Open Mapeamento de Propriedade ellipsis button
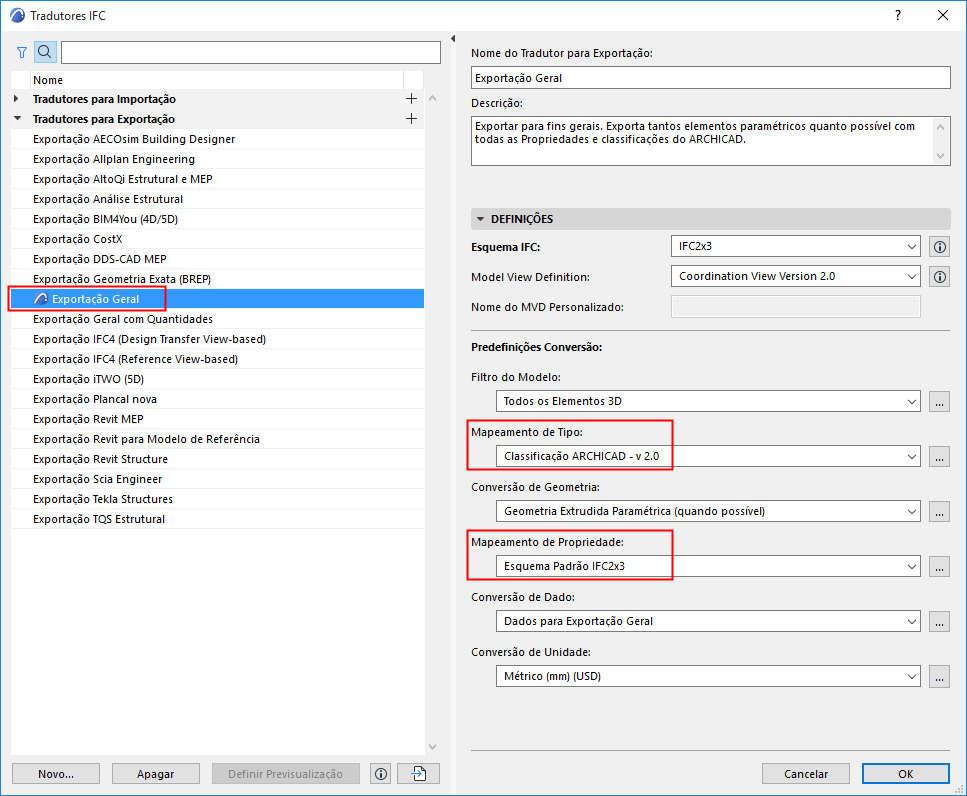967x796 pixels. [939, 566]
